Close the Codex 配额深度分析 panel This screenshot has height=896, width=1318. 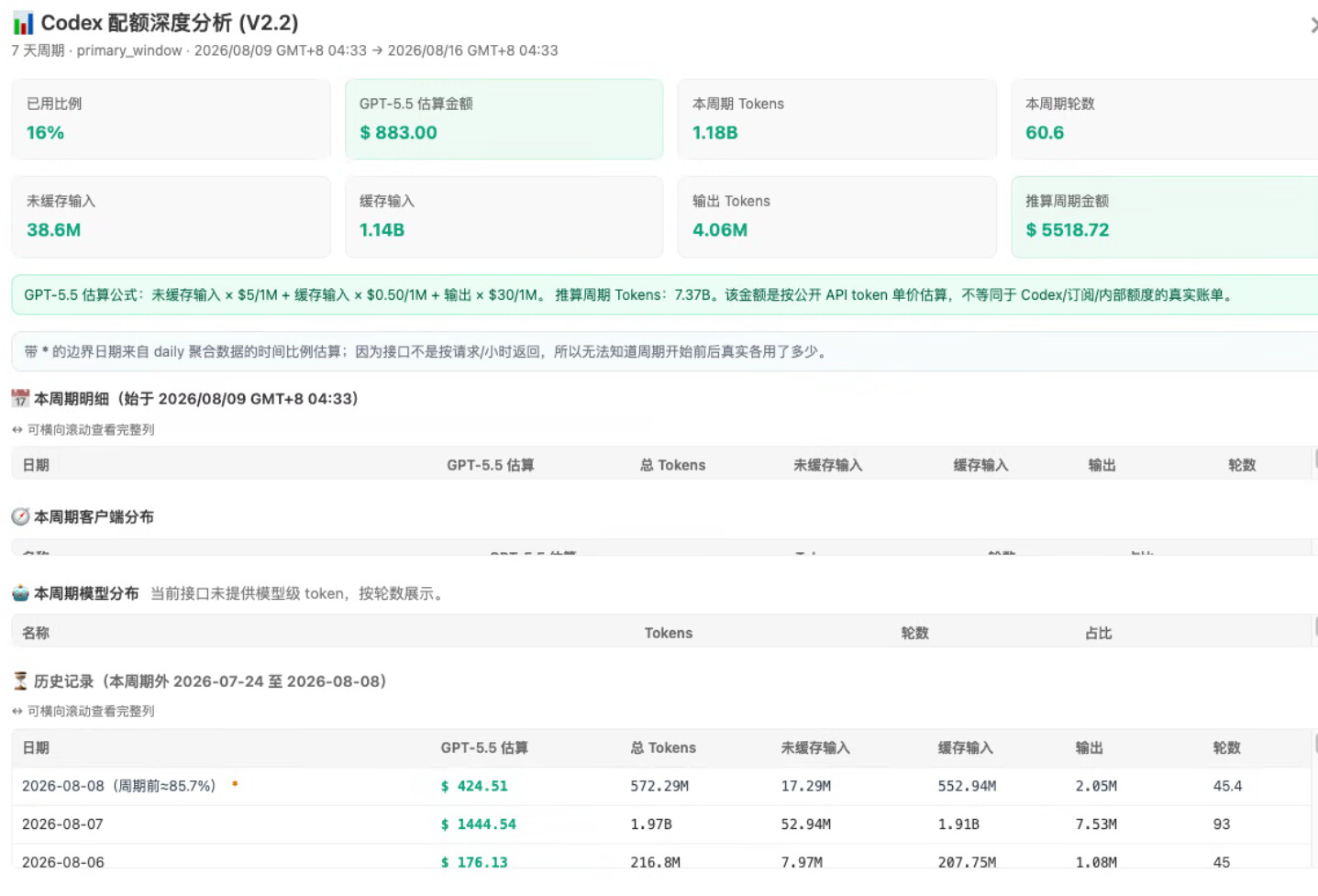pos(1313,25)
